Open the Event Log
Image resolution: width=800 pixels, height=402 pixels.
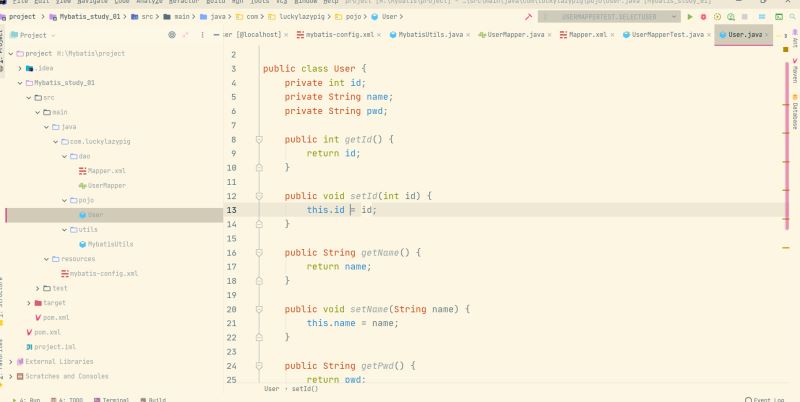(x=764, y=399)
